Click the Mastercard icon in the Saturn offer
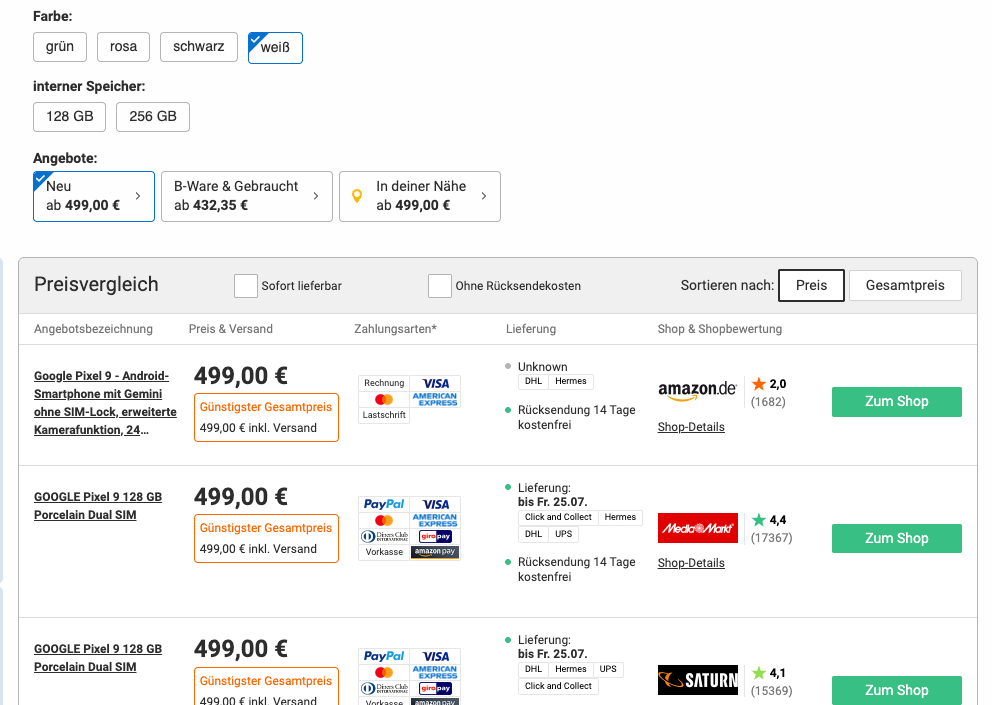This screenshot has height=705, width=992. pos(384,672)
